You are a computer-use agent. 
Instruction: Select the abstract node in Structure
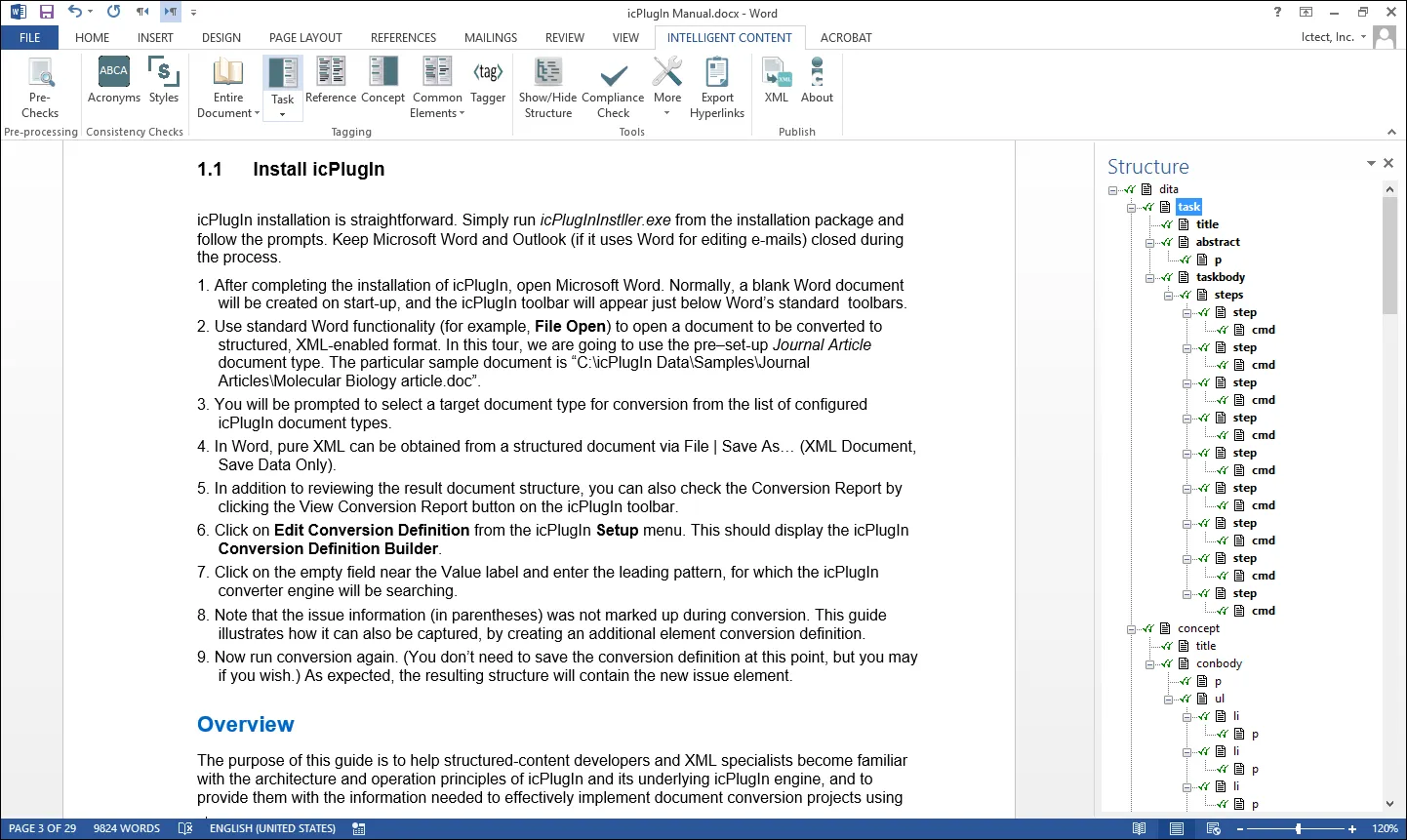point(1218,242)
